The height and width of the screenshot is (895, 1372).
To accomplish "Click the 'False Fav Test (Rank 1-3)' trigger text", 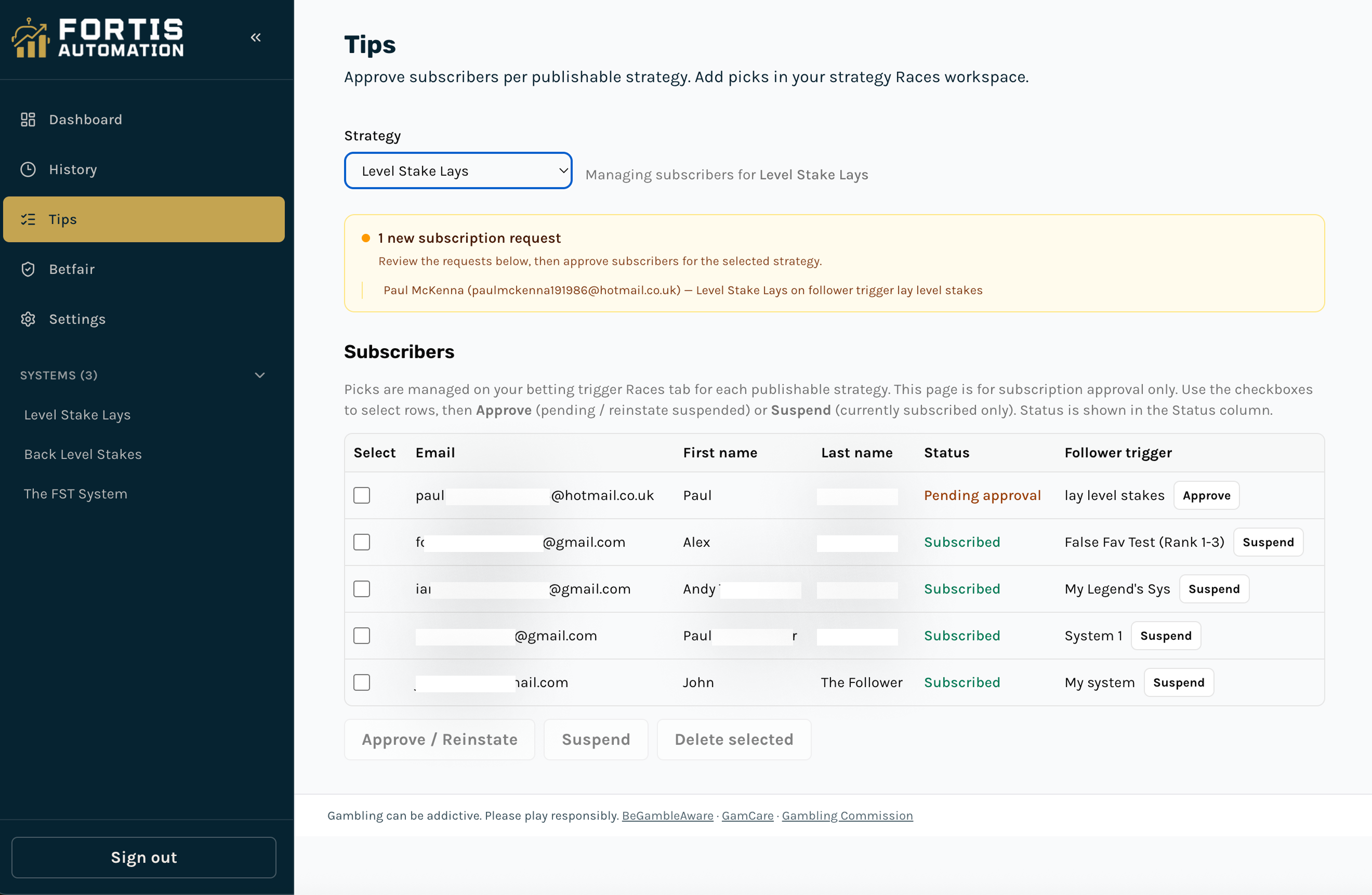I will click(1144, 542).
